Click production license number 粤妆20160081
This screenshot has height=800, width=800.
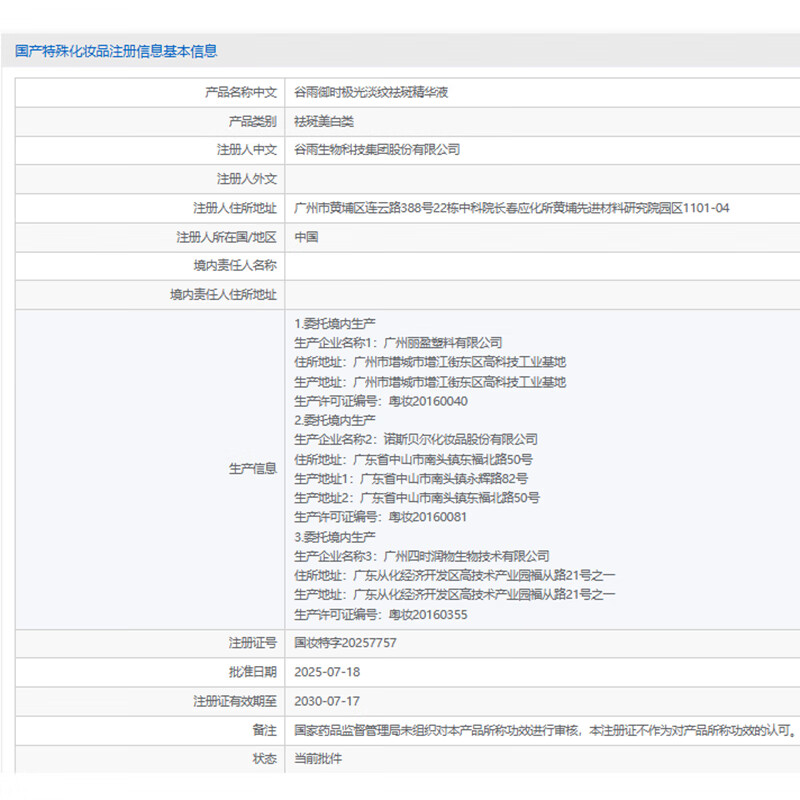(427, 517)
